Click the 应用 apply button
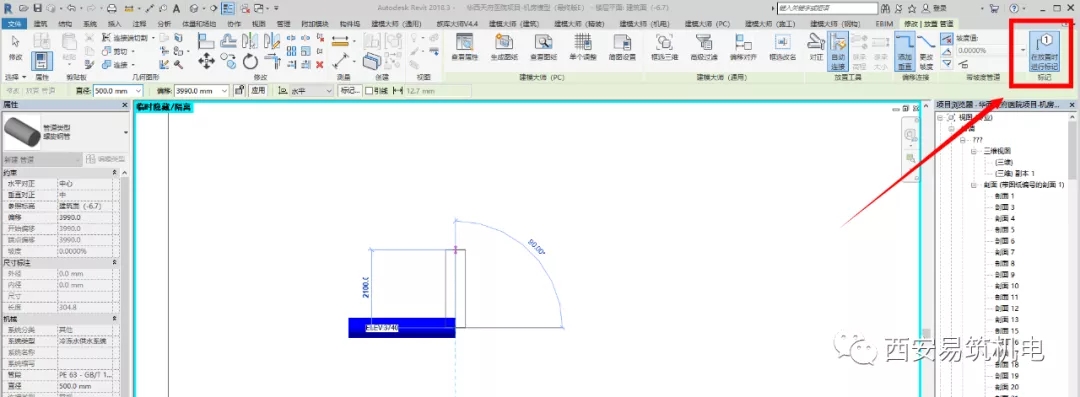The width and height of the screenshot is (1080, 397). point(258,91)
